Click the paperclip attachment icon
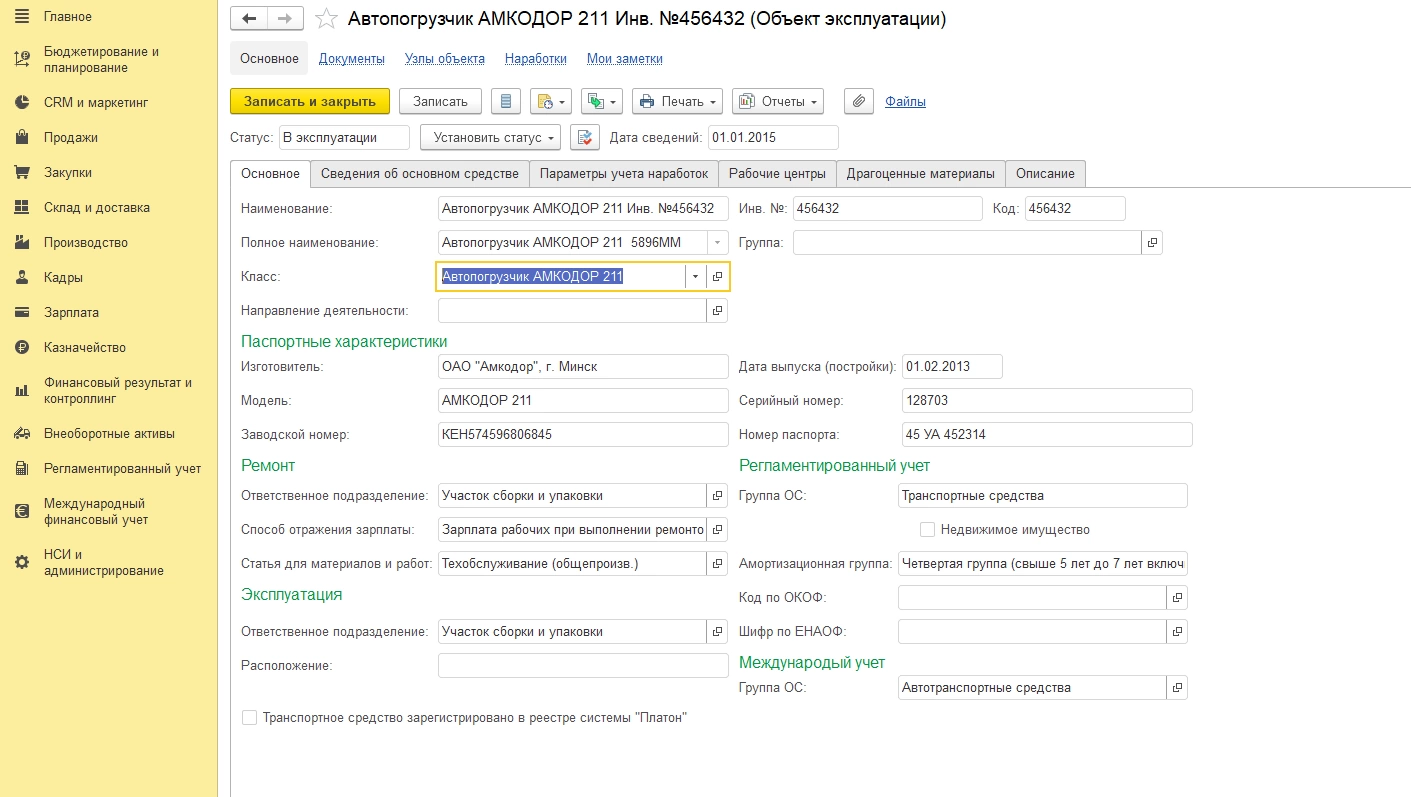The image size is (1411, 797). [x=859, y=101]
